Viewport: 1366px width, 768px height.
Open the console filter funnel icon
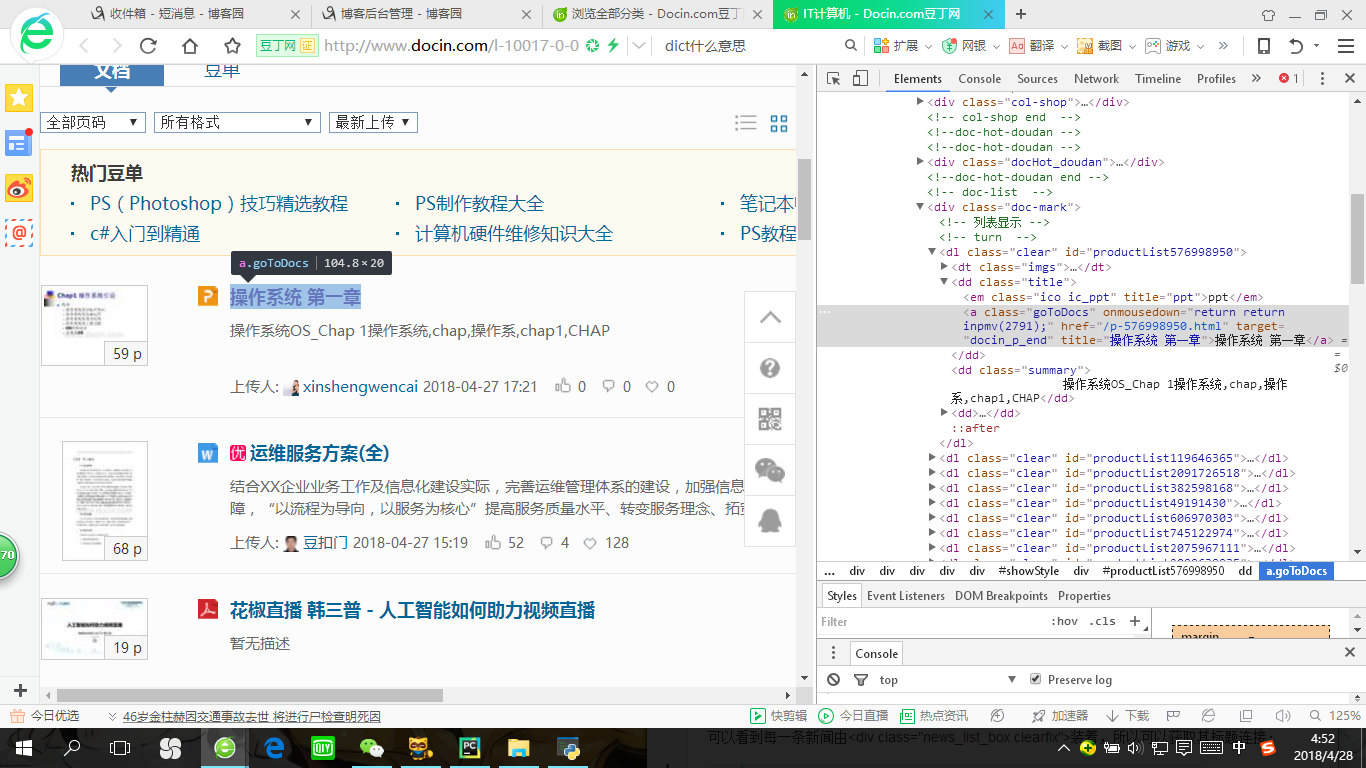pos(861,679)
